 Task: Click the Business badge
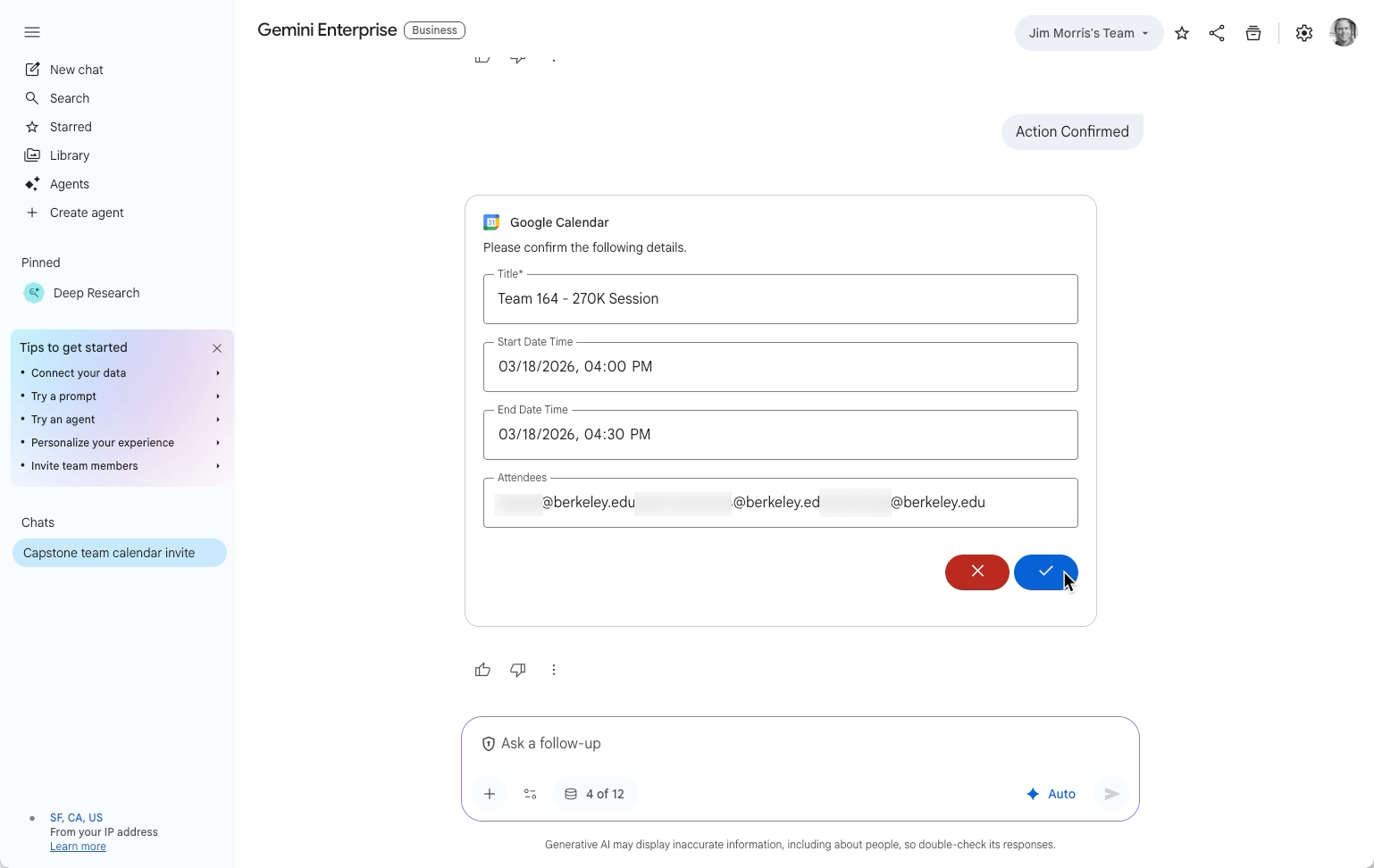click(435, 30)
